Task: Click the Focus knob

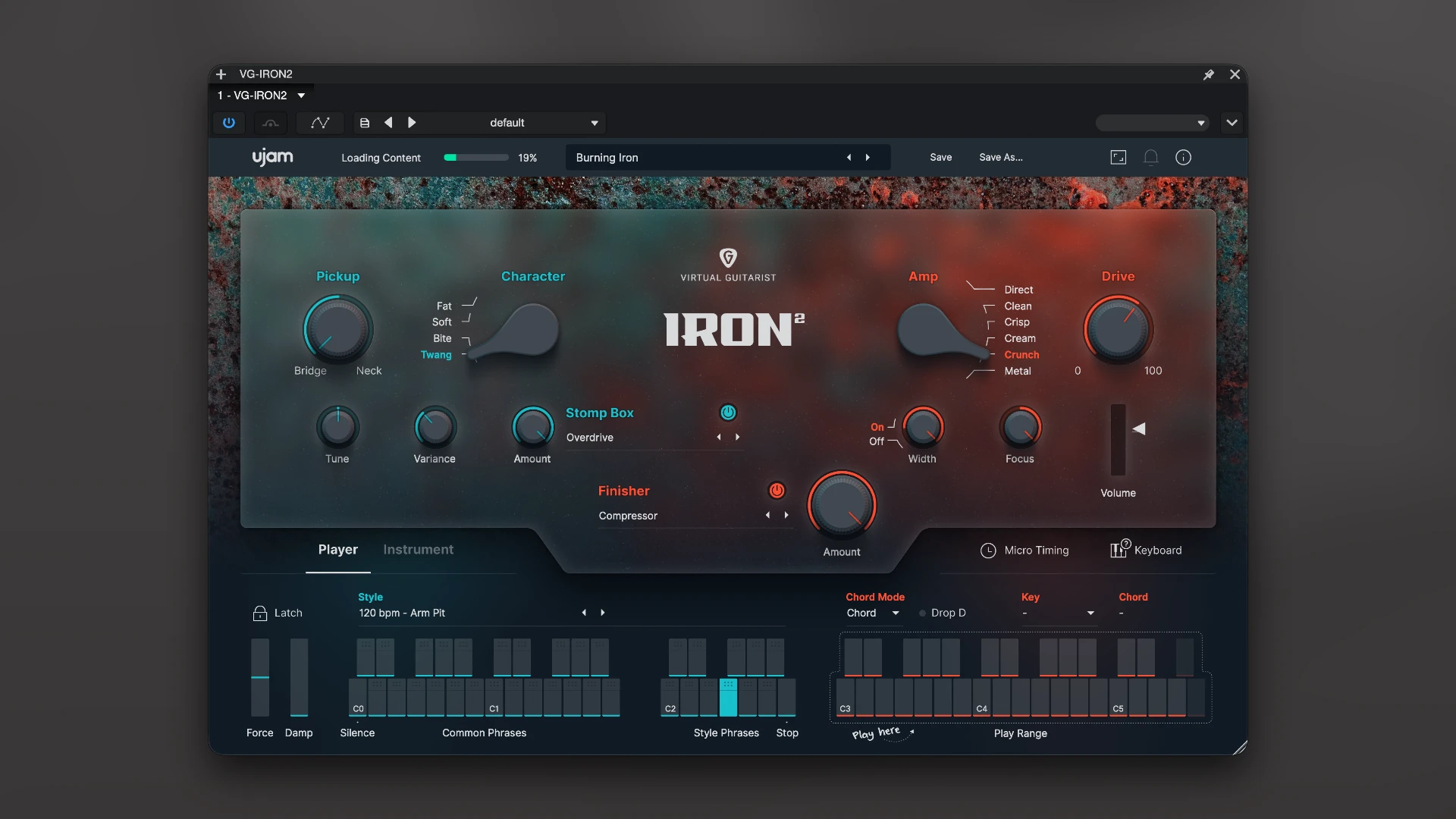Action: click(1020, 428)
